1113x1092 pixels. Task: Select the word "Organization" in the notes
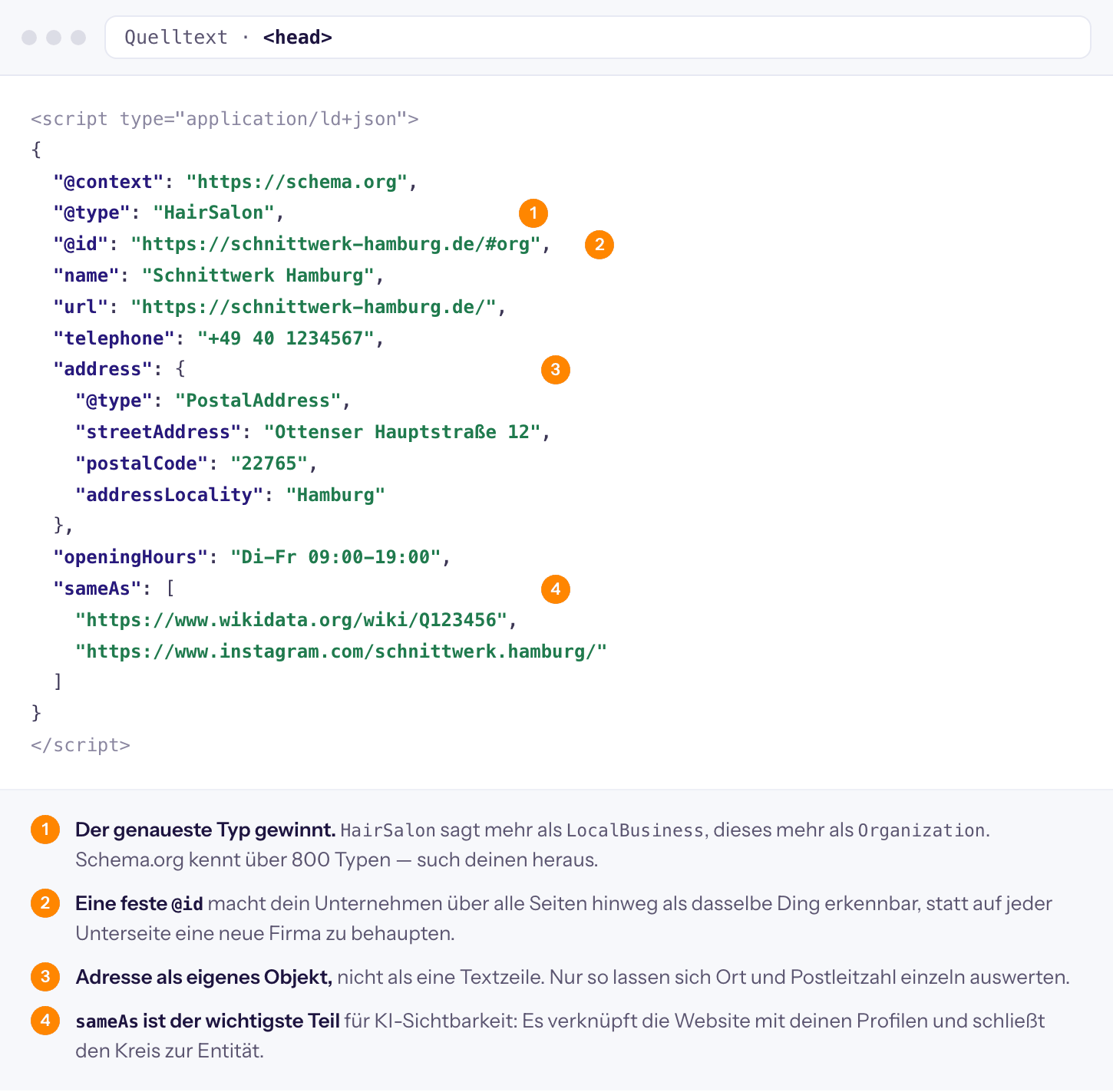921,830
